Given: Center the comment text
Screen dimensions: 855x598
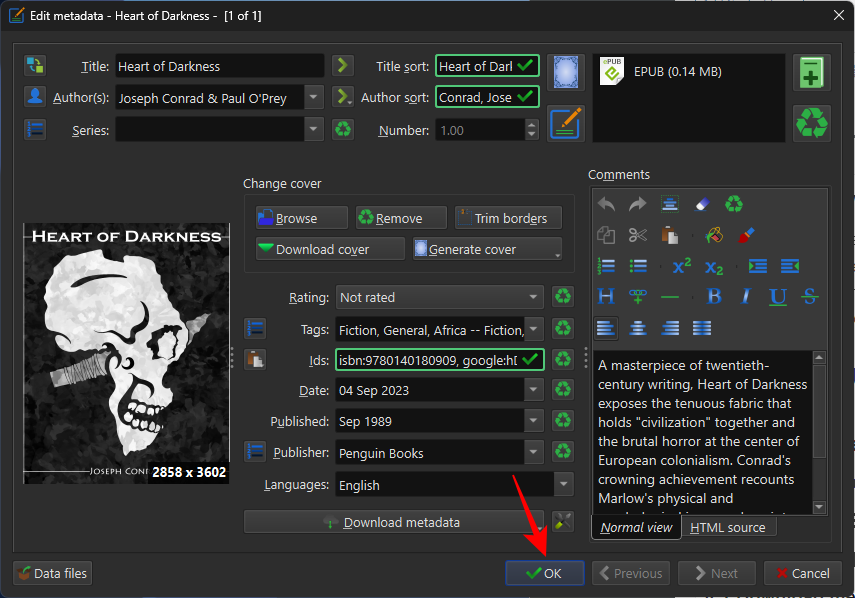Looking at the screenshot, I should pyautogui.click(x=637, y=328).
